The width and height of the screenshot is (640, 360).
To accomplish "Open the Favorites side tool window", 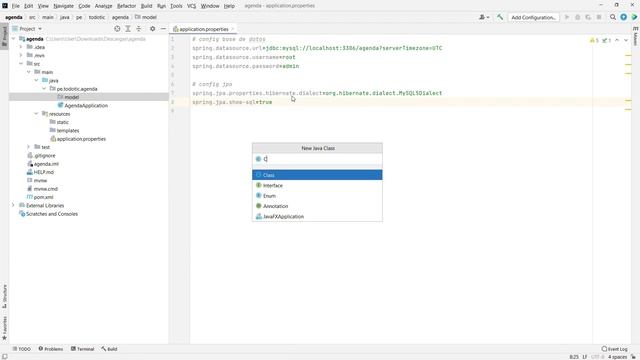I will pos(4,328).
